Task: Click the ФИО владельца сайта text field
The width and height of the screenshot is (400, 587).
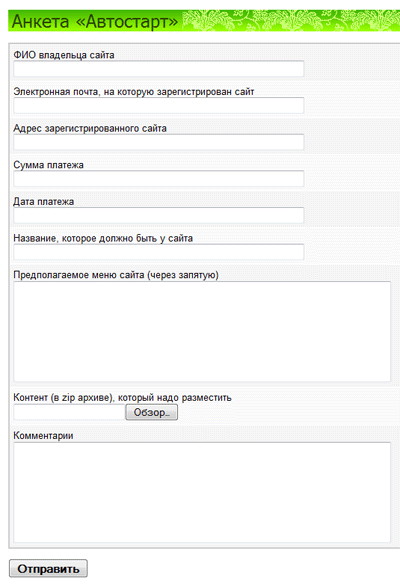Action: [x=159, y=69]
